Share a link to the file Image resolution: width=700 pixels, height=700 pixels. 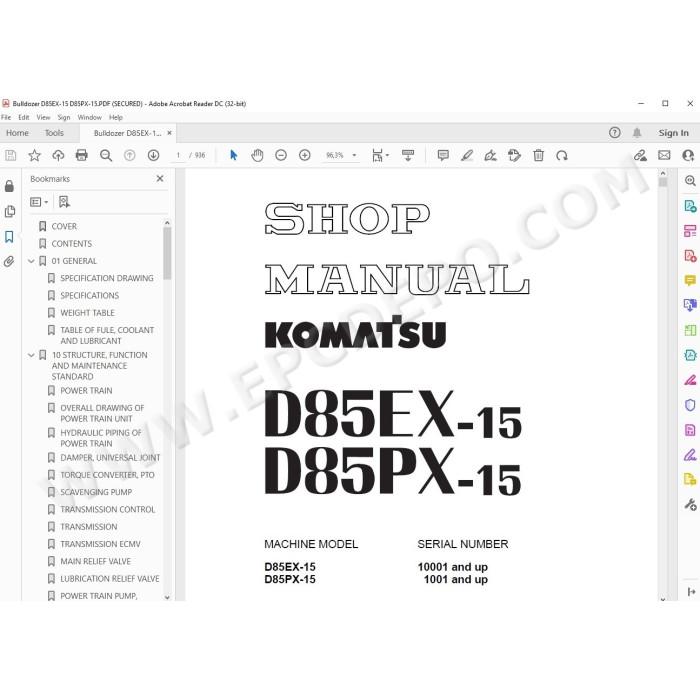[640, 155]
